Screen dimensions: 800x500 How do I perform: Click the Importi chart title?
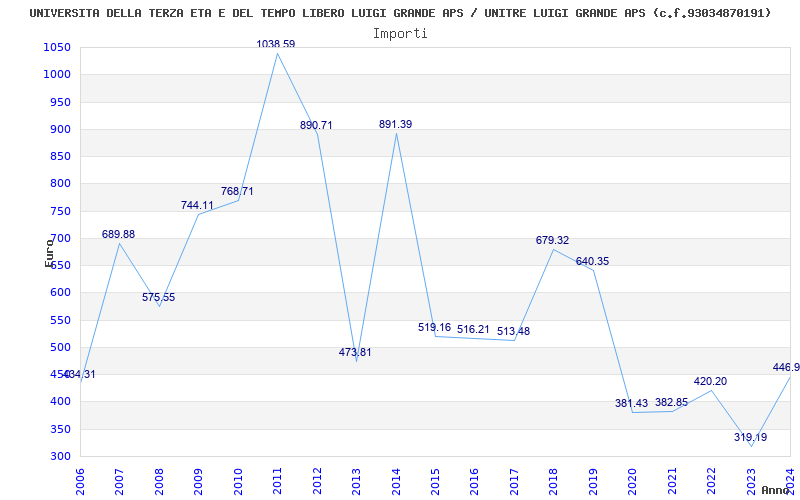(400, 34)
